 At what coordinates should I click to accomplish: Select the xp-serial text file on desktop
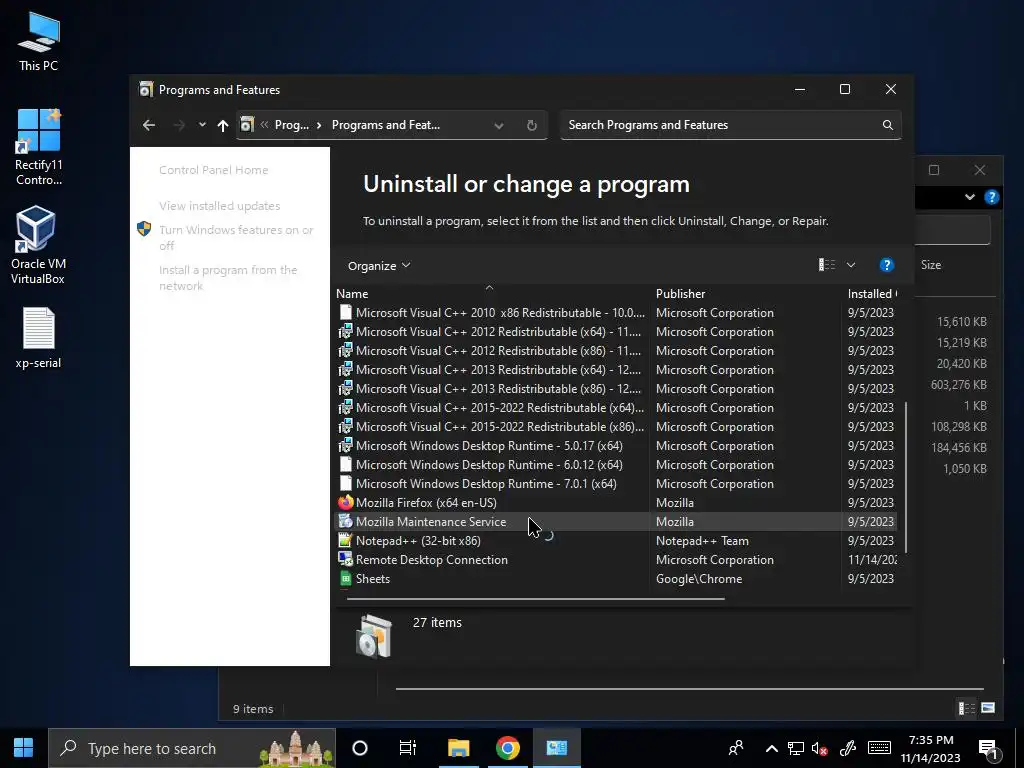pyautogui.click(x=39, y=338)
